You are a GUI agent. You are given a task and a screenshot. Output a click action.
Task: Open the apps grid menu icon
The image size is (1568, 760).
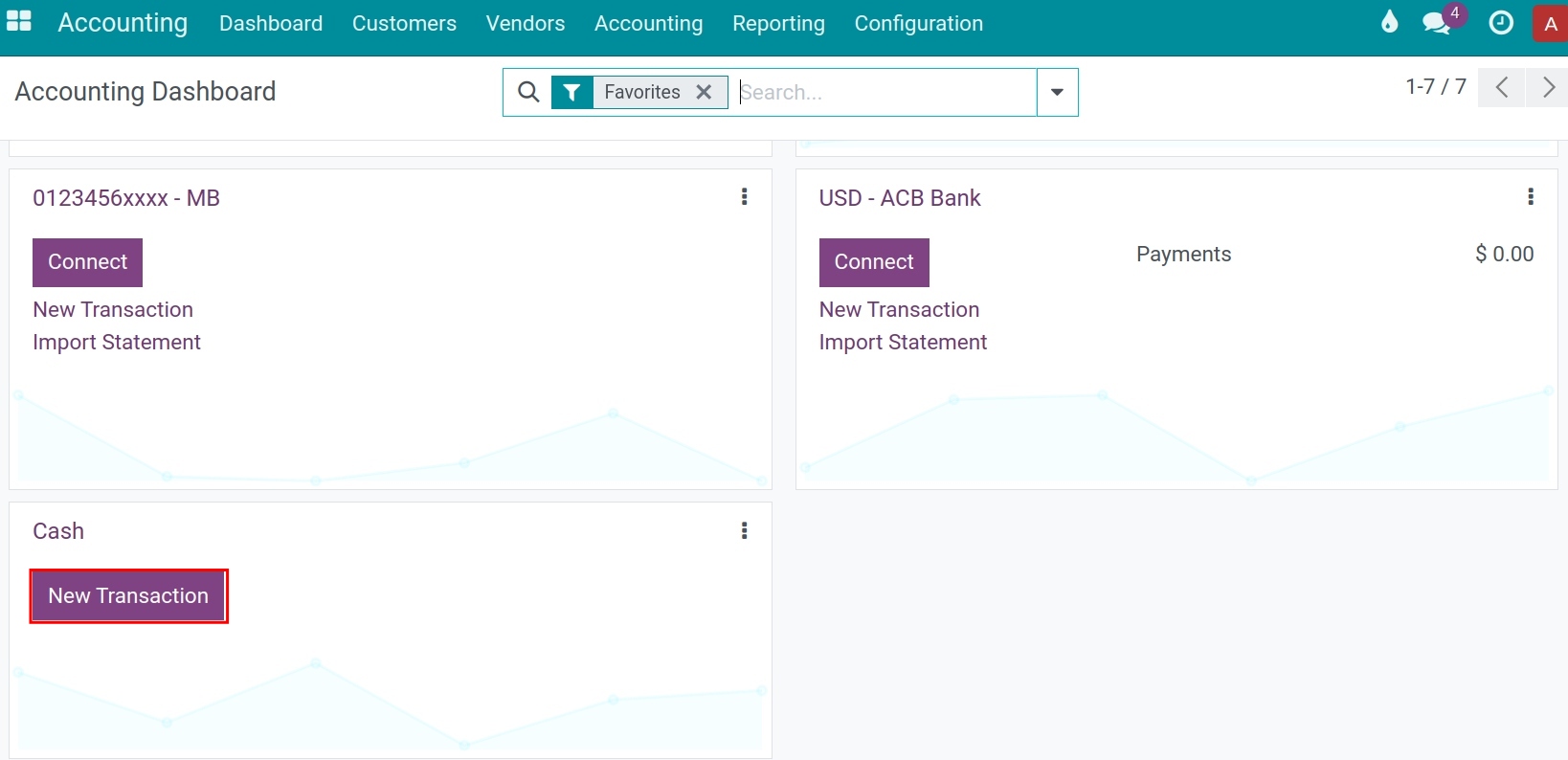(19, 21)
